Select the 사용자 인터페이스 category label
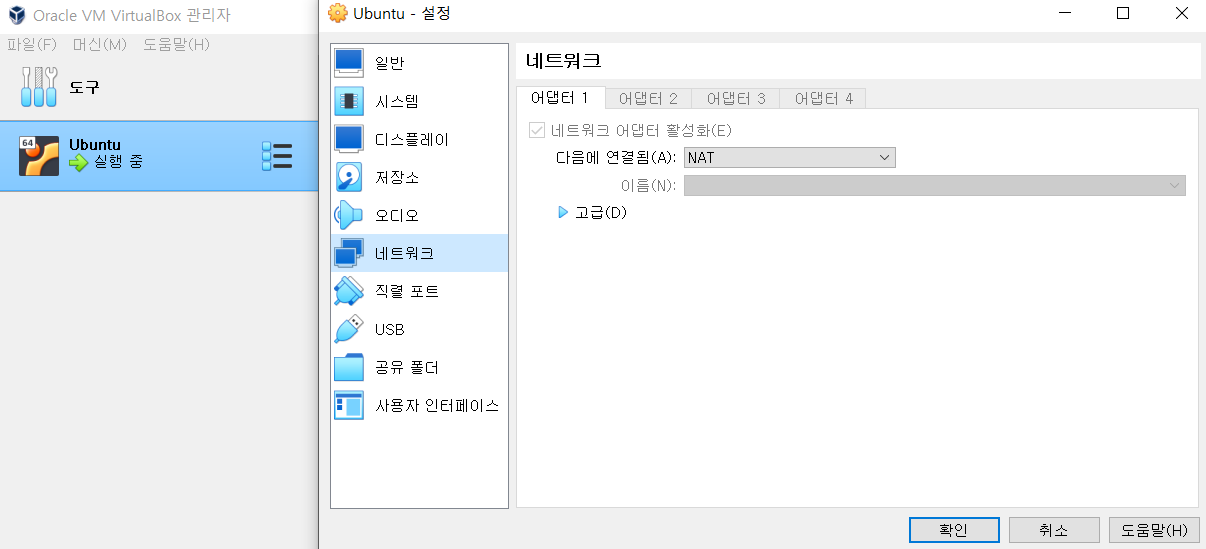Viewport: 1206px width, 549px height. click(x=437, y=405)
